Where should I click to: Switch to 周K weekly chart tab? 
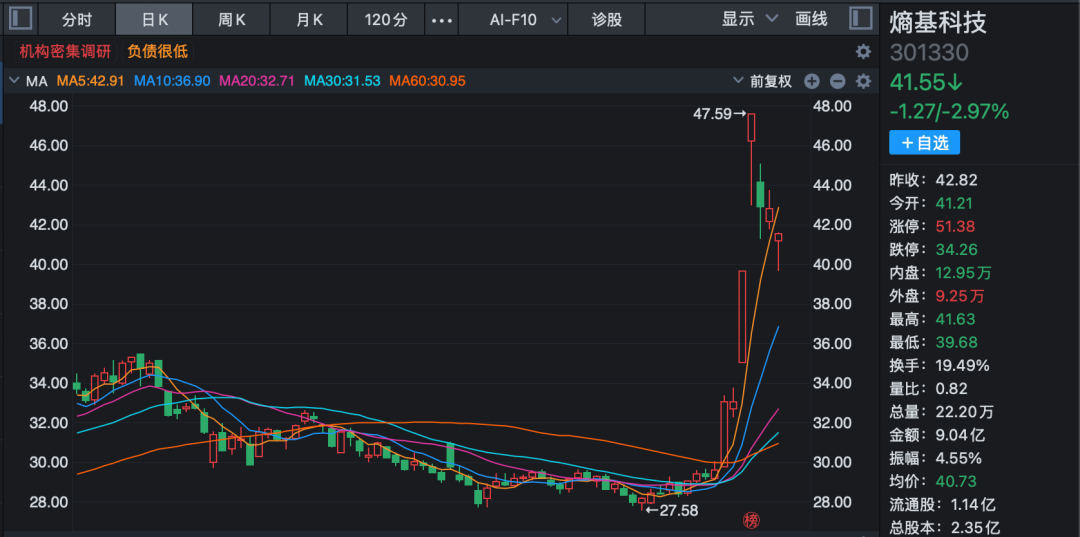(232, 19)
